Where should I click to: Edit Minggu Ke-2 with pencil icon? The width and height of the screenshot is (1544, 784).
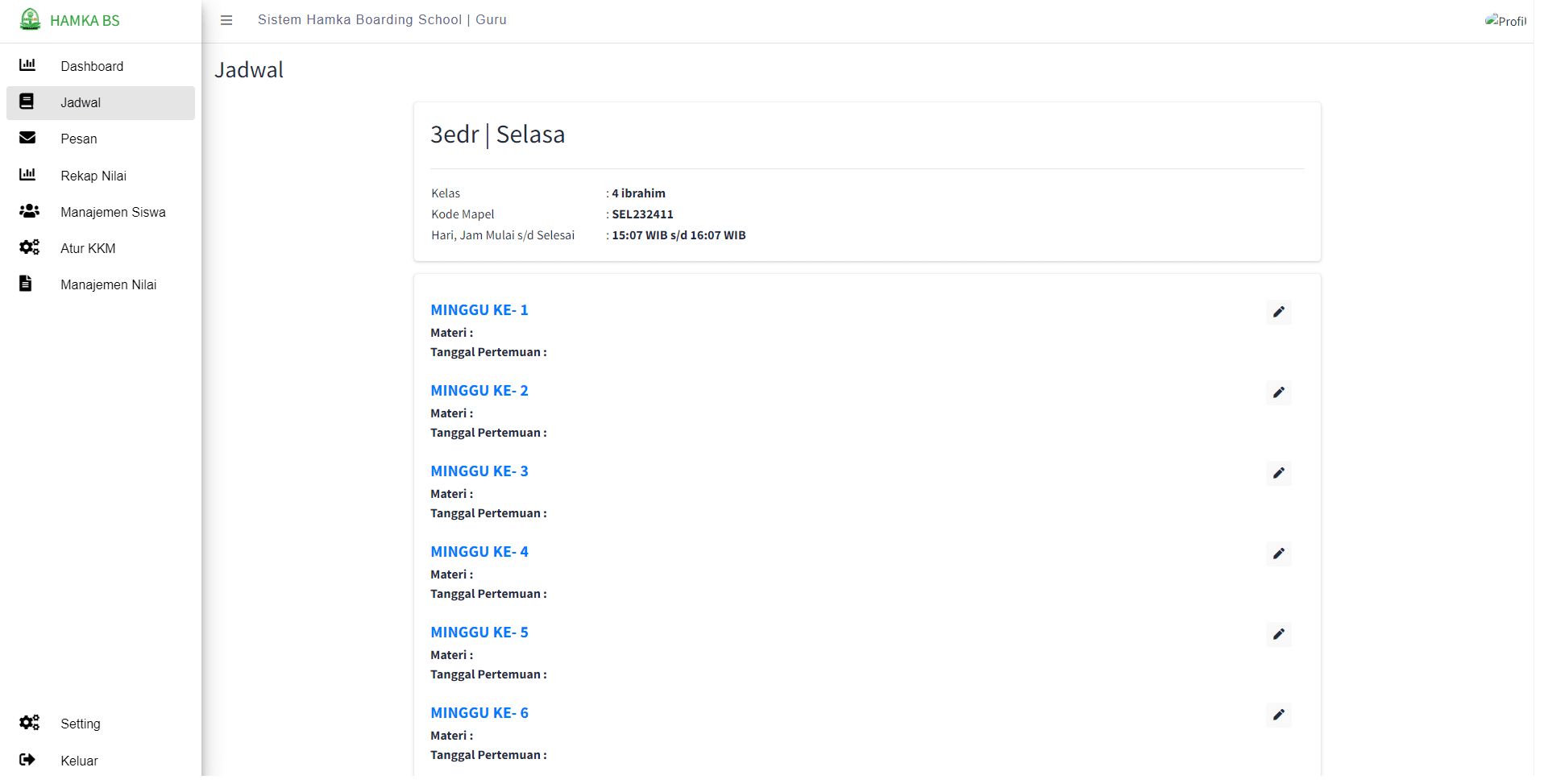coord(1279,392)
